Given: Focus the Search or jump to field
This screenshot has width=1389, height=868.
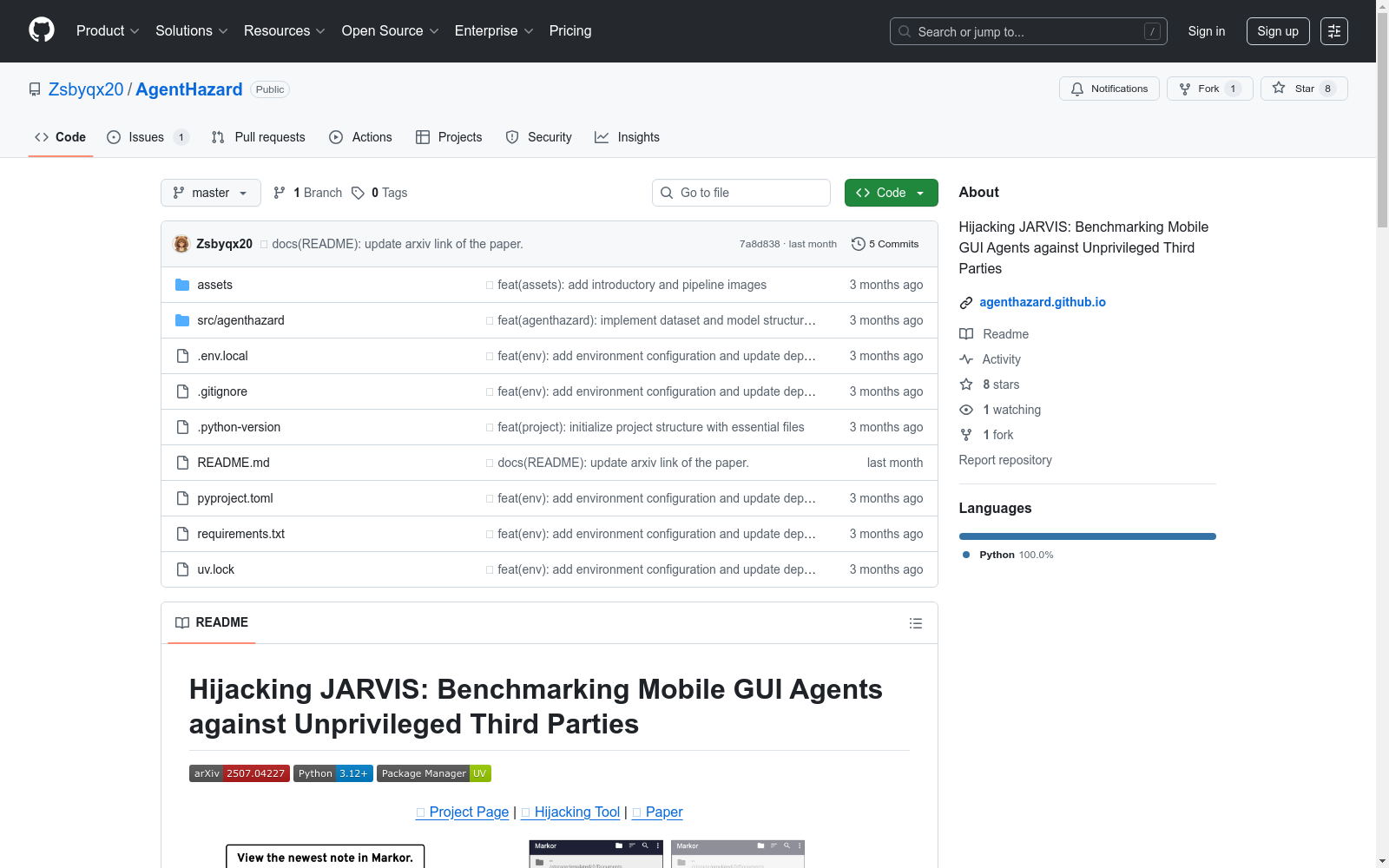Looking at the screenshot, I should tap(1029, 31).
